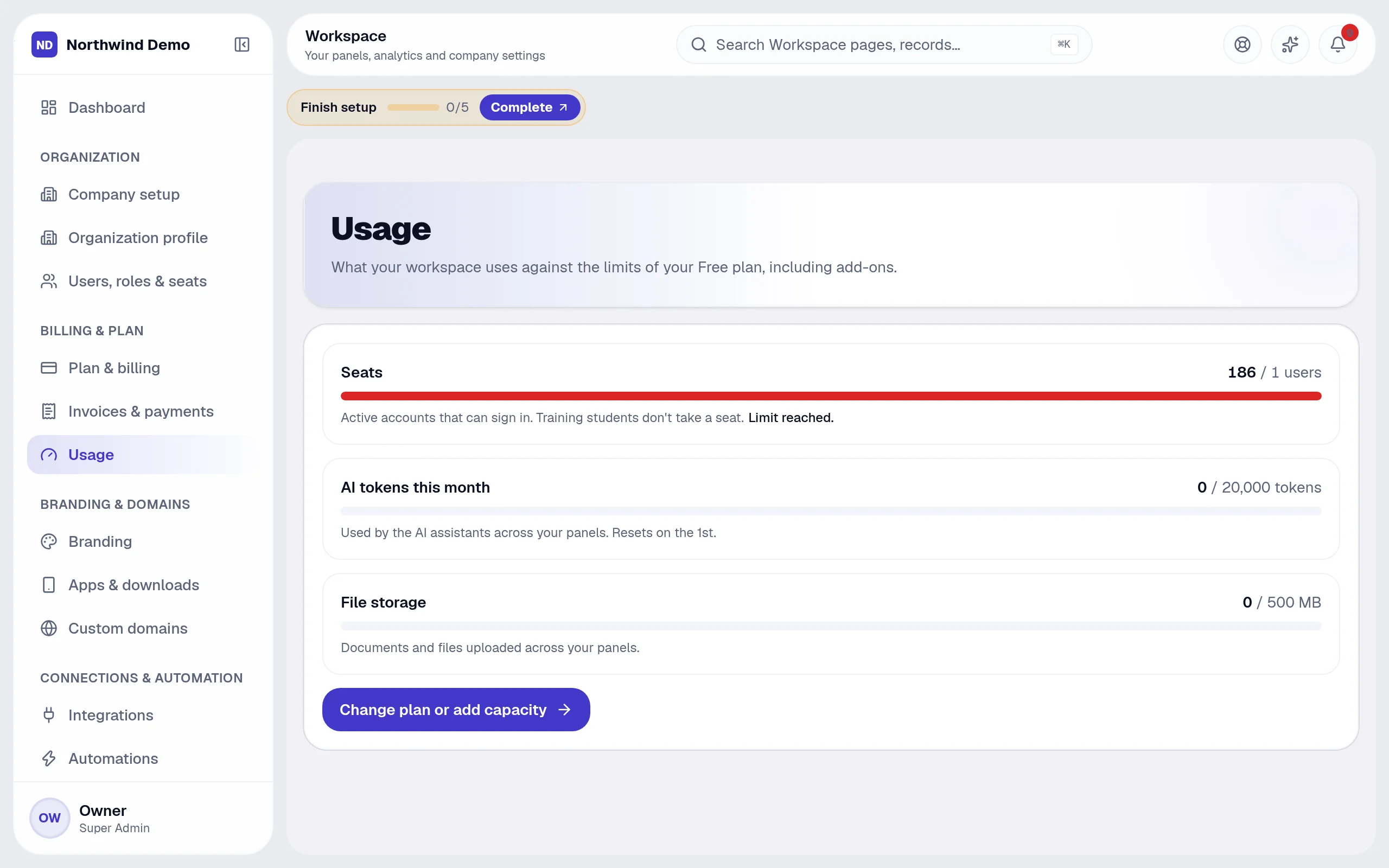Screen dimensions: 1389x868
Task: Click the Invoices & payments receipt icon
Action: click(49, 412)
